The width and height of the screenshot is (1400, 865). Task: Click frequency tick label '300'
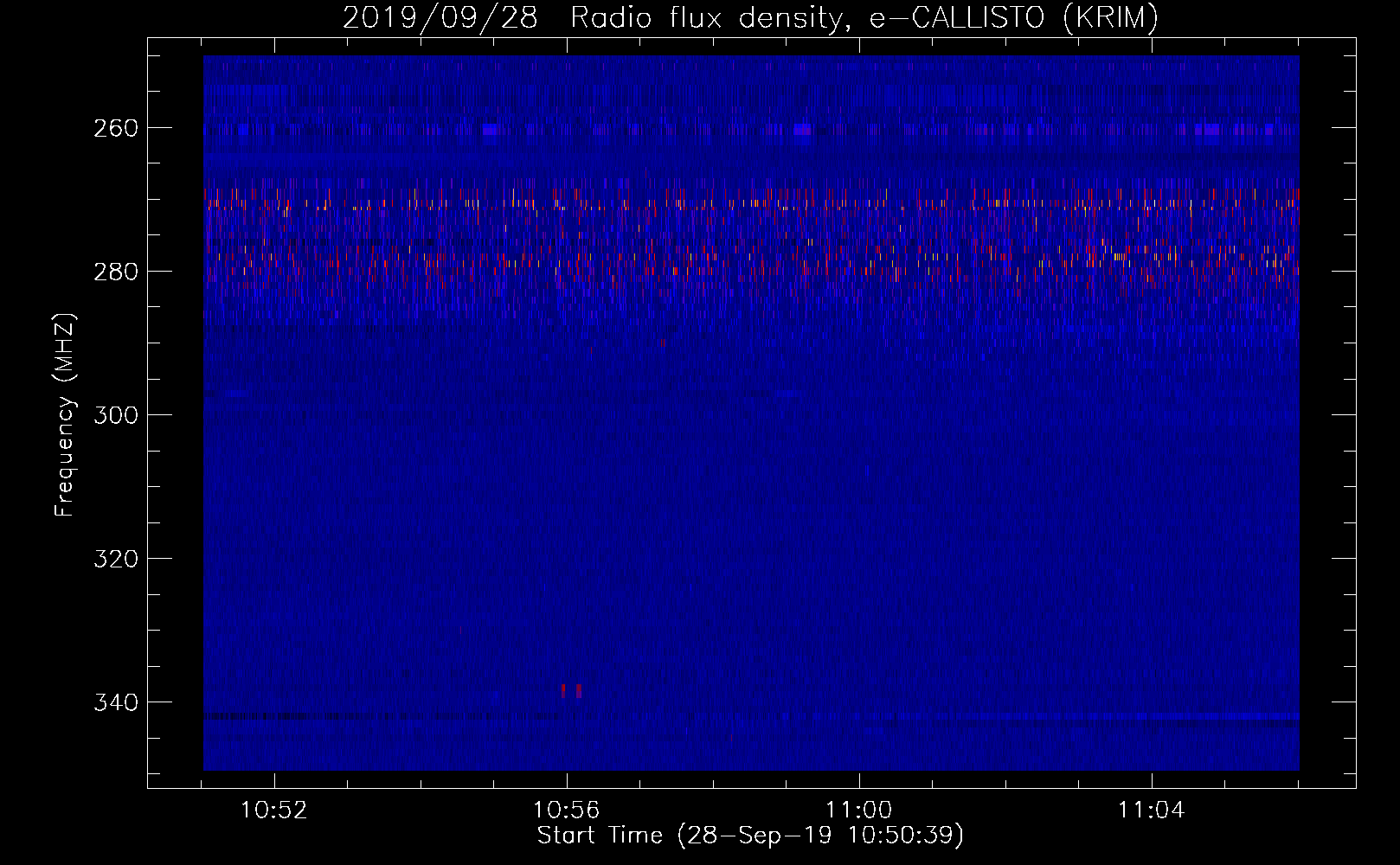[116, 415]
